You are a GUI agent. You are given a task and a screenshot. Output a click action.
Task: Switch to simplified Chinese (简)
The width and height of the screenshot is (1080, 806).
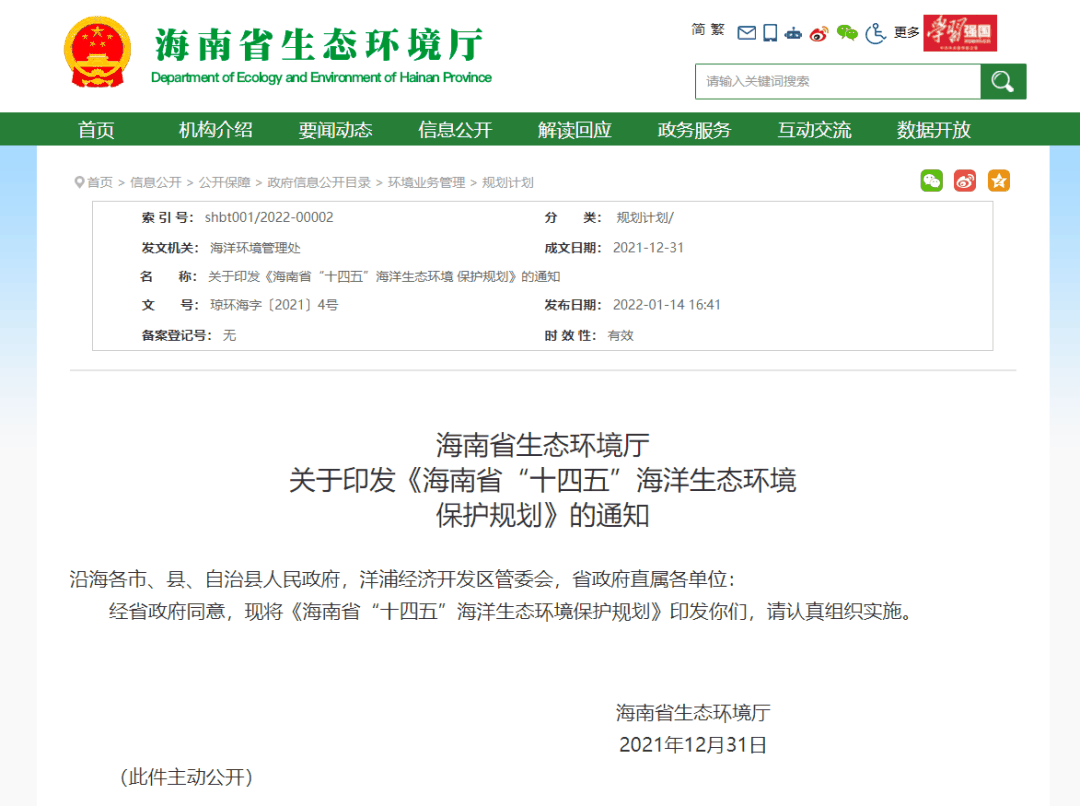click(x=698, y=30)
